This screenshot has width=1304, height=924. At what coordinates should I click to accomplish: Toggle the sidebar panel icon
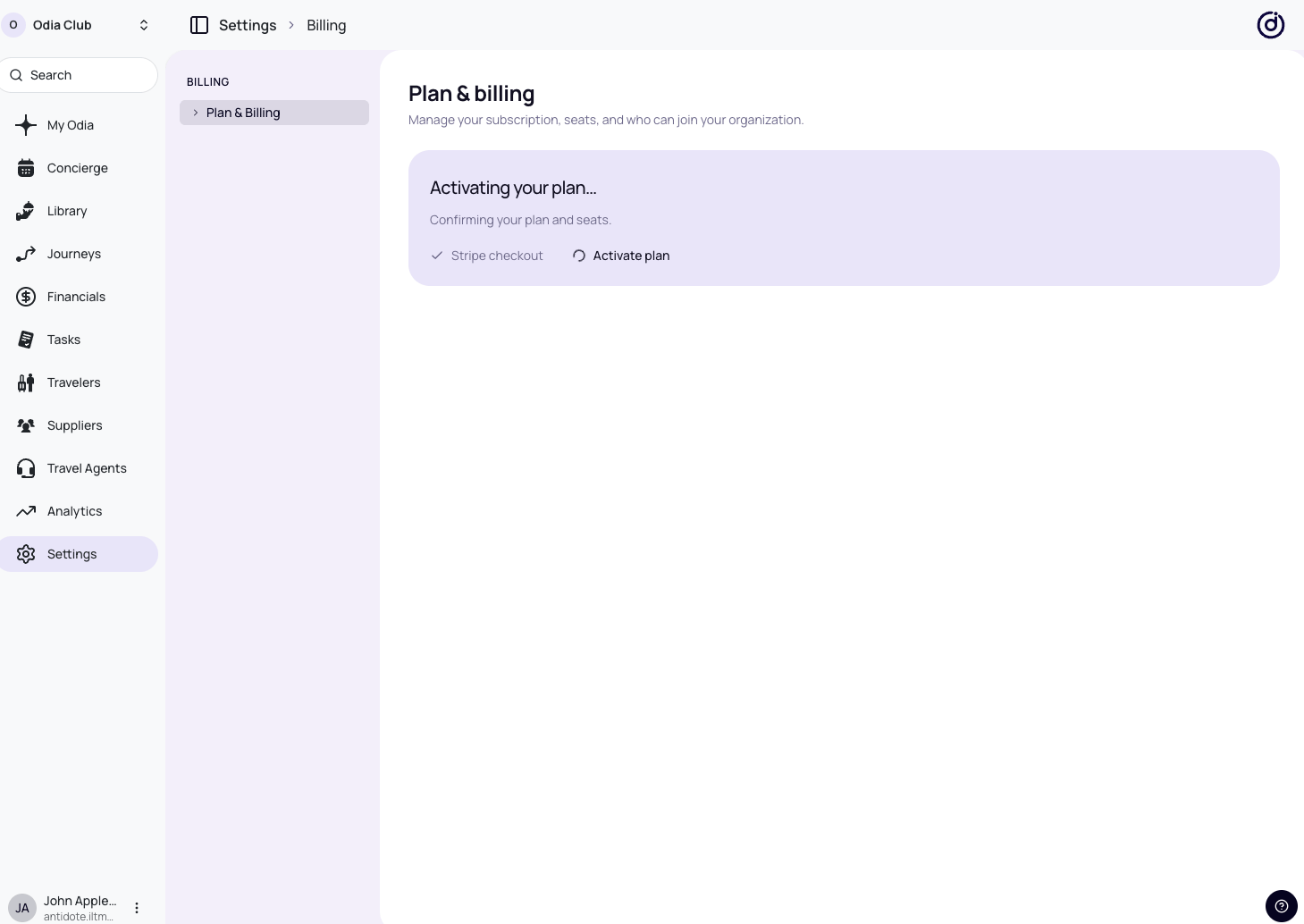point(199,25)
